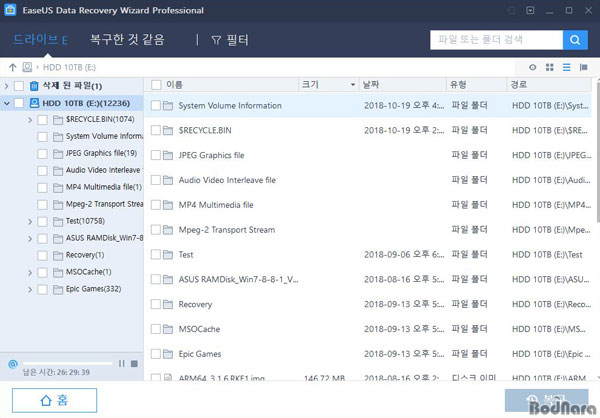Click folder icon of Recovery list row
The image size is (600, 418).
(x=168, y=304)
